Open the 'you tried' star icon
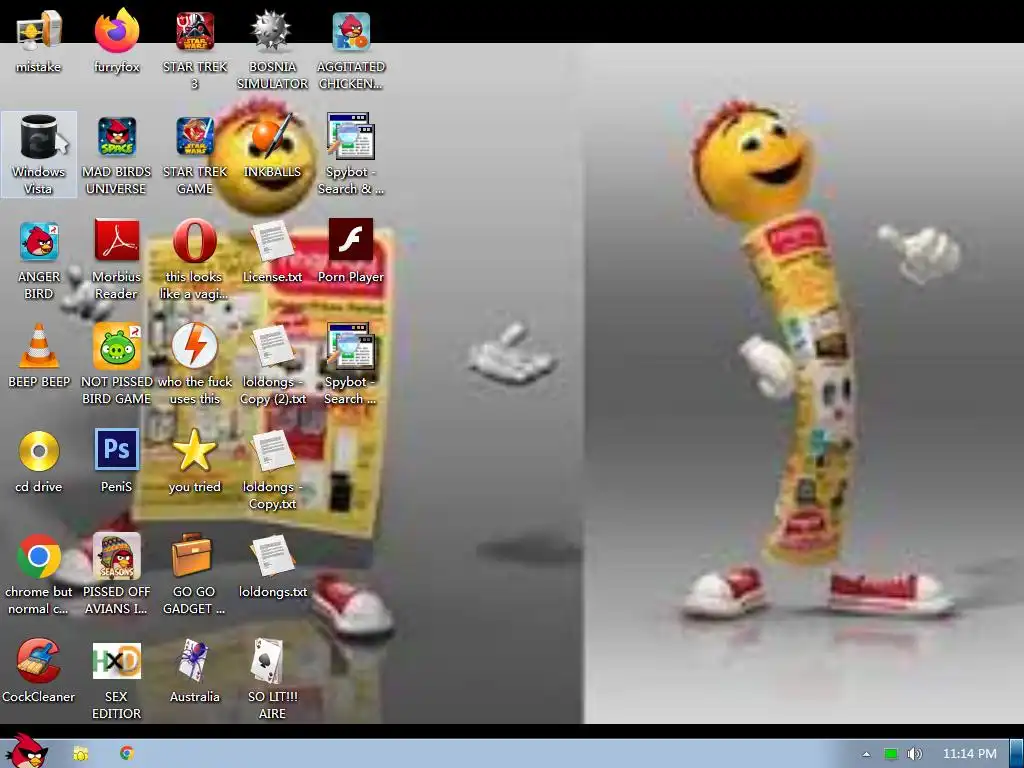Image resolution: width=1024 pixels, height=768 pixels. (x=194, y=451)
